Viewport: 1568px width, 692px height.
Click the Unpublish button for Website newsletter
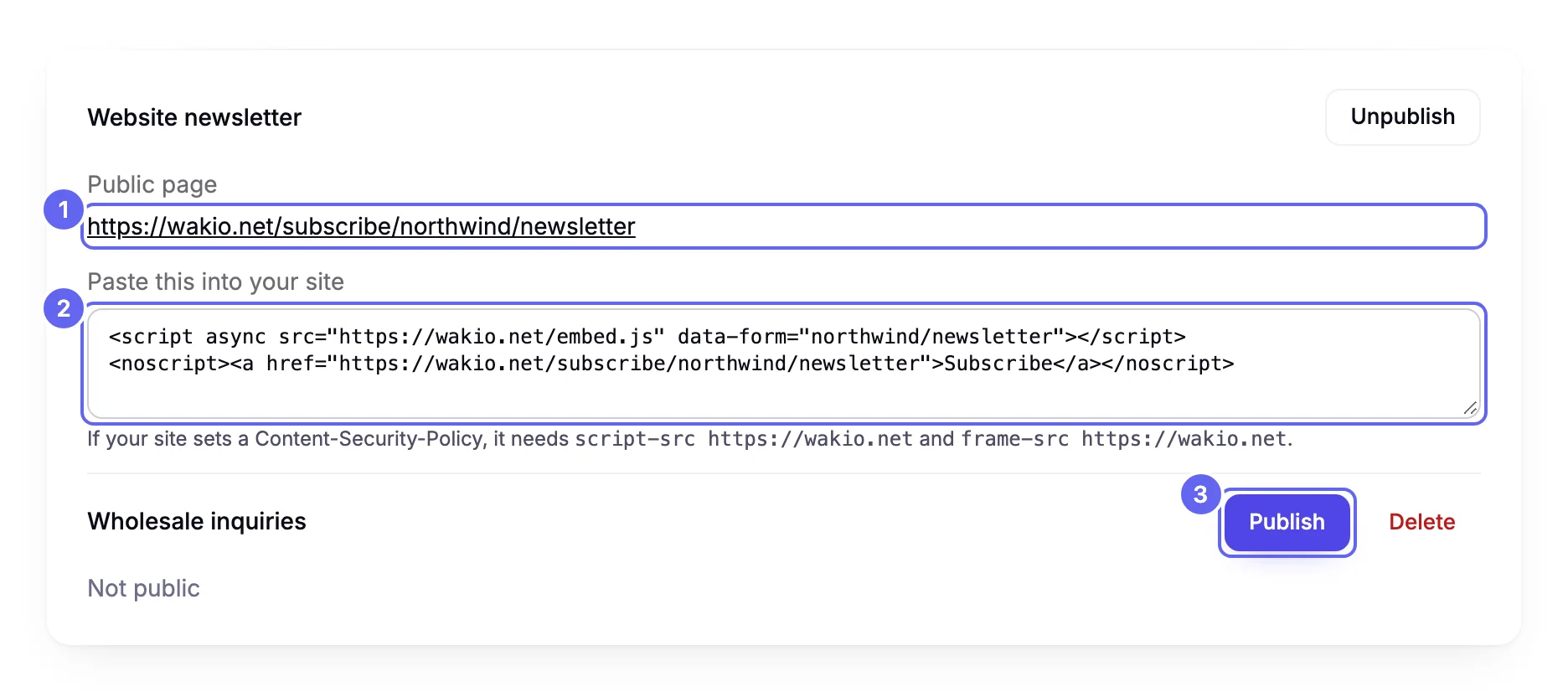click(x=1402, y=117)
